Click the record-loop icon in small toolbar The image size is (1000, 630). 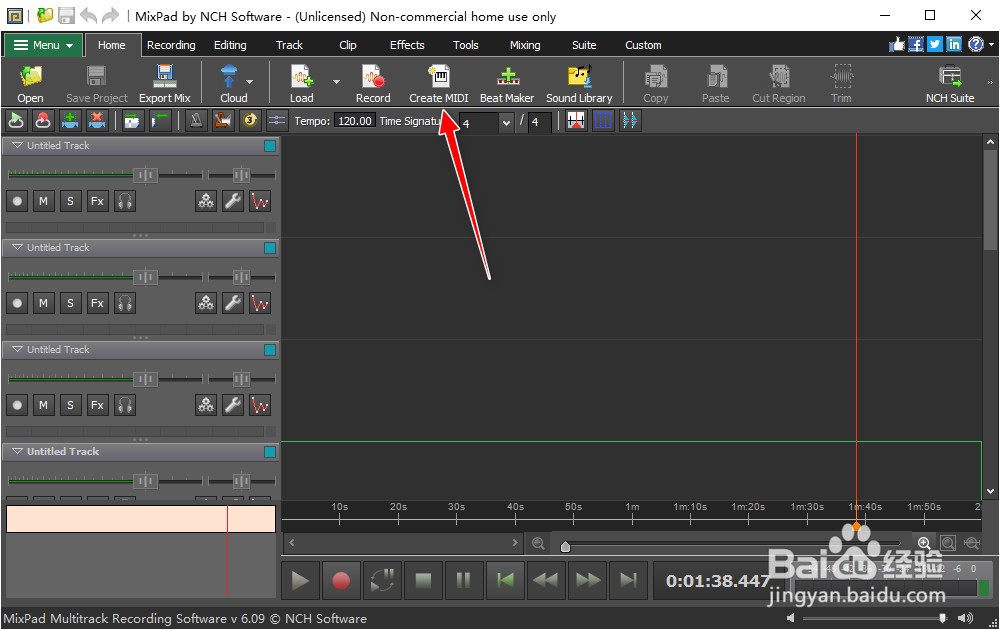(x=43, y=120)
